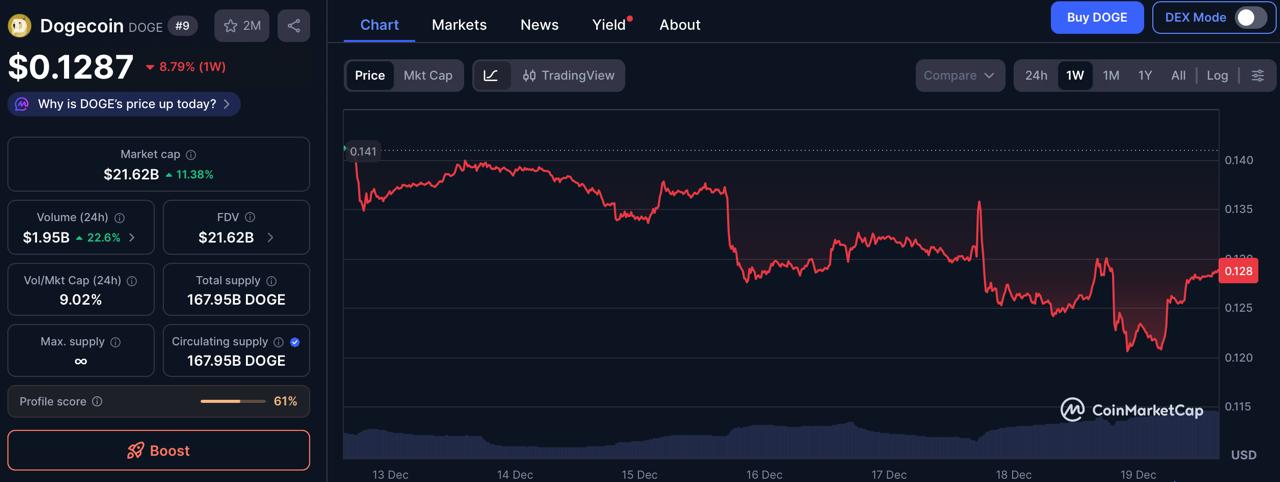Open Why is DOGE's price up today
The height and width of the screenshot is (482, 1280).
[124, 104]
